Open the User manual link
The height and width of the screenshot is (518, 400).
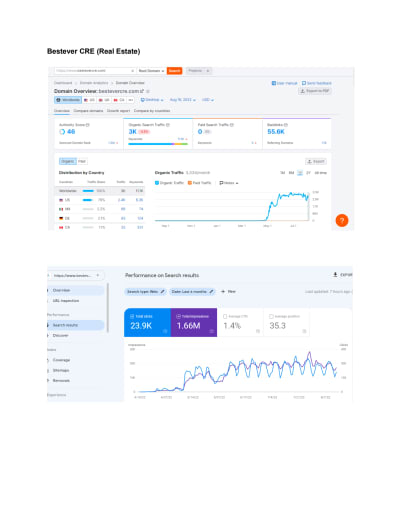coord(284,83)
